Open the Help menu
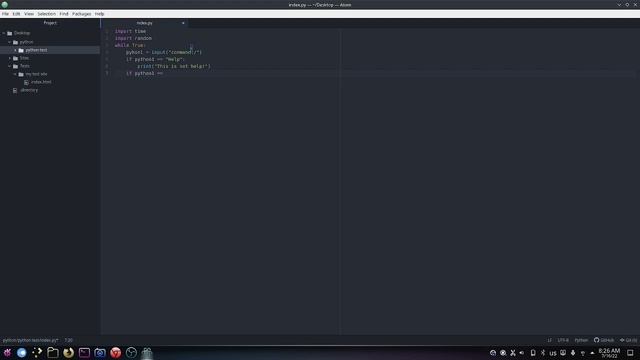The width and height of the screenshot is (640, 360). point(100,14)
